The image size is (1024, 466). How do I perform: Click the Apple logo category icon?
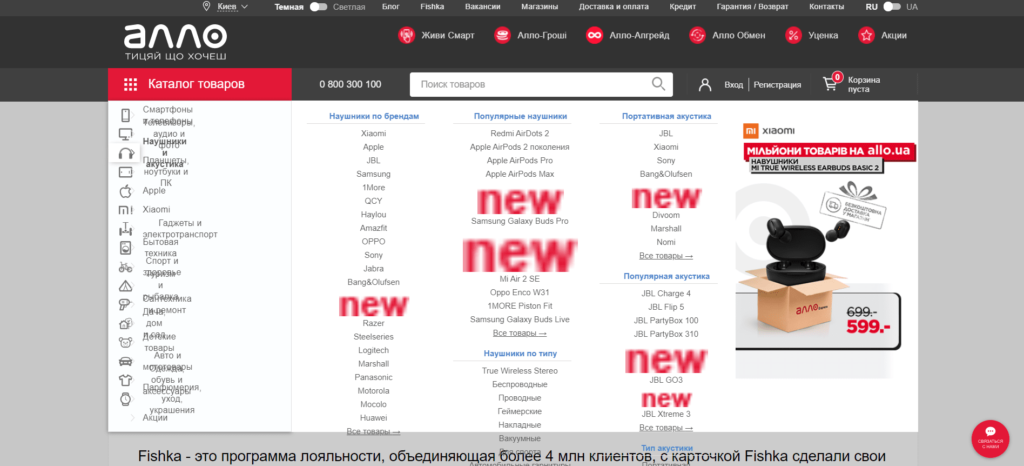click(125, 191)
